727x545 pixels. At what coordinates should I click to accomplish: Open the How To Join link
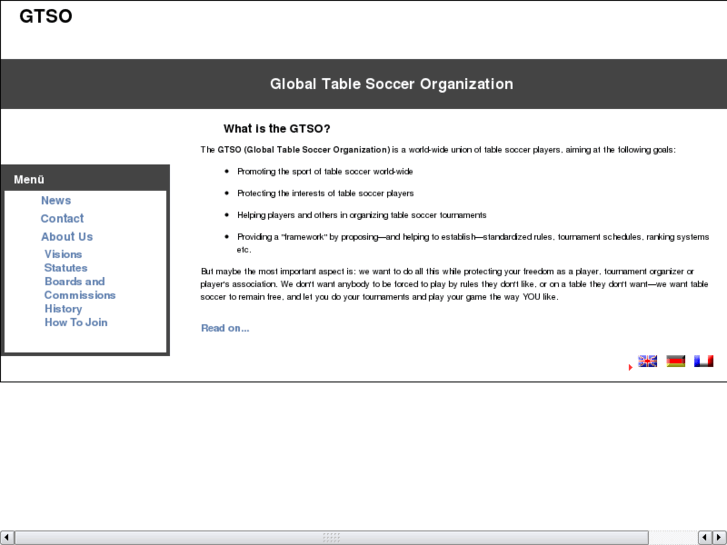pos(76,322)
